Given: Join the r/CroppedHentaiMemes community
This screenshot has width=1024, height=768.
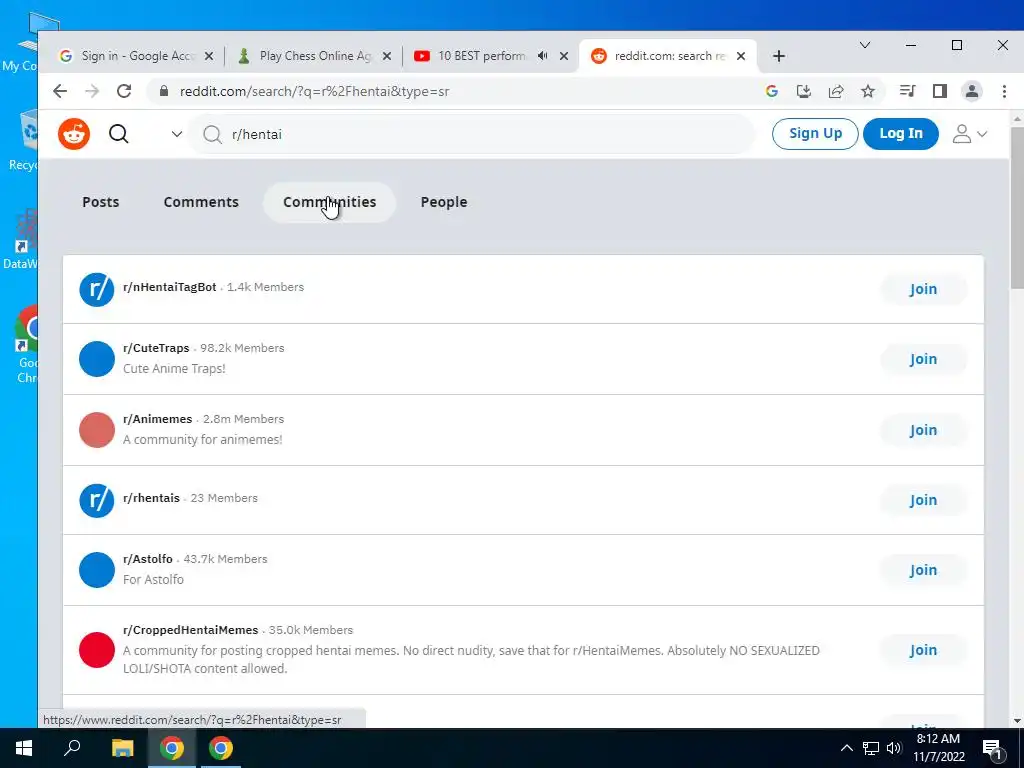Looking at the screenshot, I should [923, 650].
